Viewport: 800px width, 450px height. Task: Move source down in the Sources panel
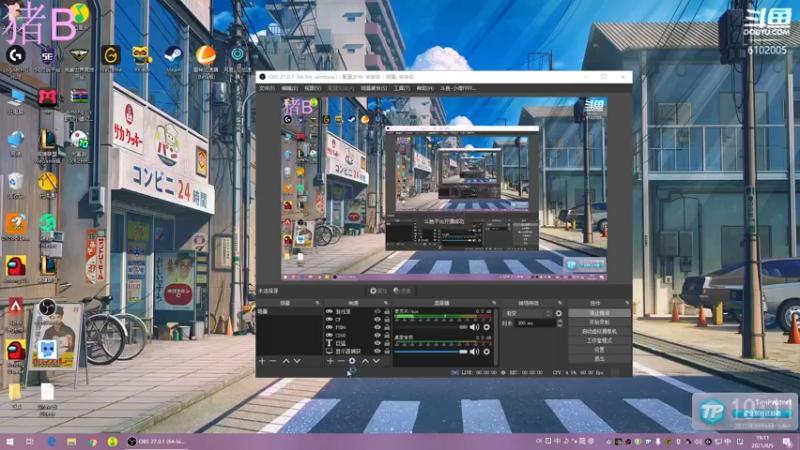coord(376,361)
